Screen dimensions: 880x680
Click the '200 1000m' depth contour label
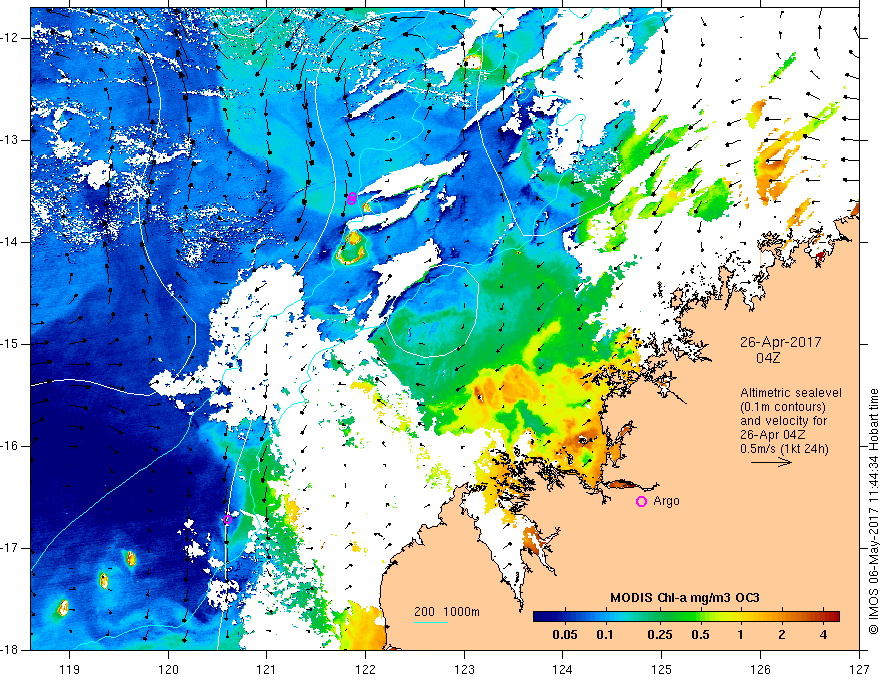point(447,612)
